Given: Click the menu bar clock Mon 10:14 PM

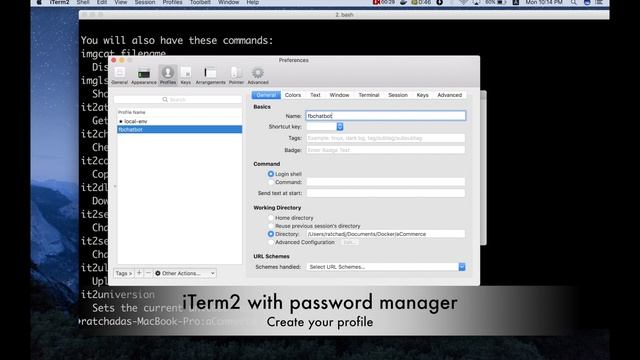Looking at the screenshot, I should [544, 2].
